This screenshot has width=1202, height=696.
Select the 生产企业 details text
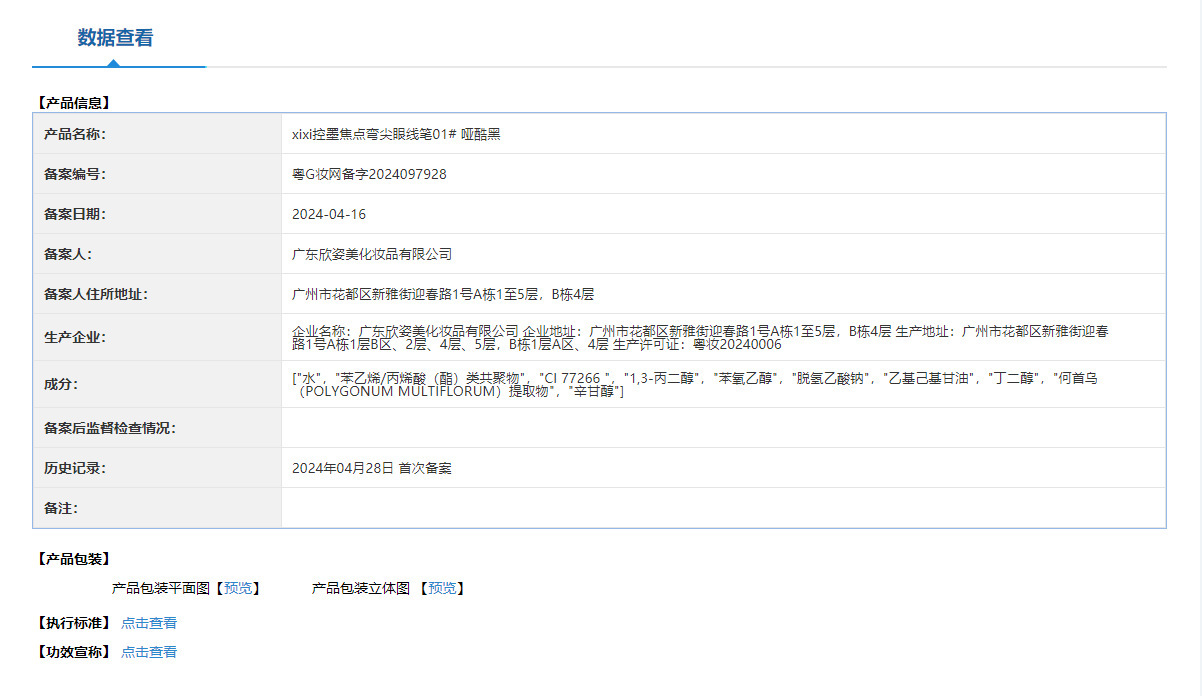pos(701,337)
